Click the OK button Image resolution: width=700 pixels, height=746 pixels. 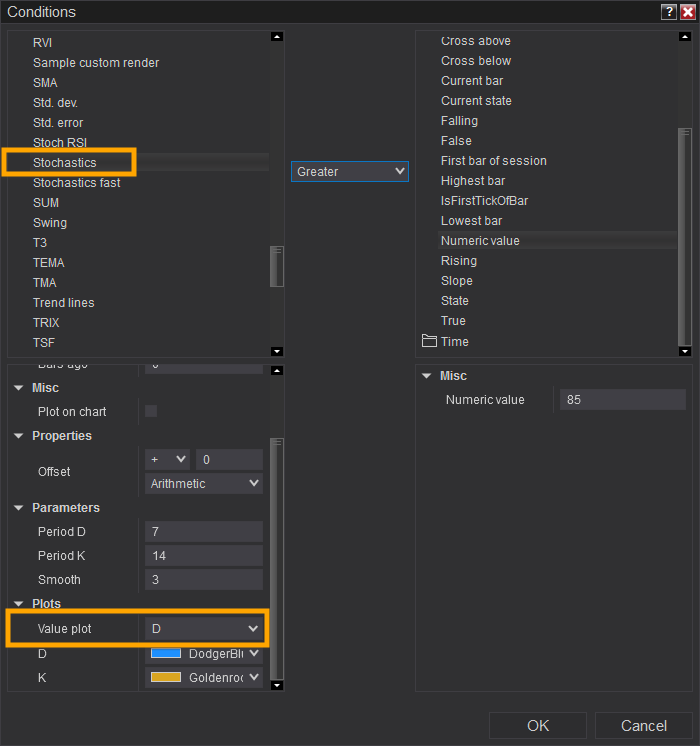(x=538, y=726)
